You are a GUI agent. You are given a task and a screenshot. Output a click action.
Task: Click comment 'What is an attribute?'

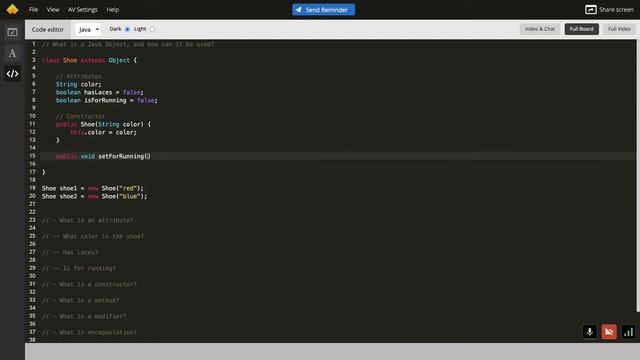click(87, 220)
